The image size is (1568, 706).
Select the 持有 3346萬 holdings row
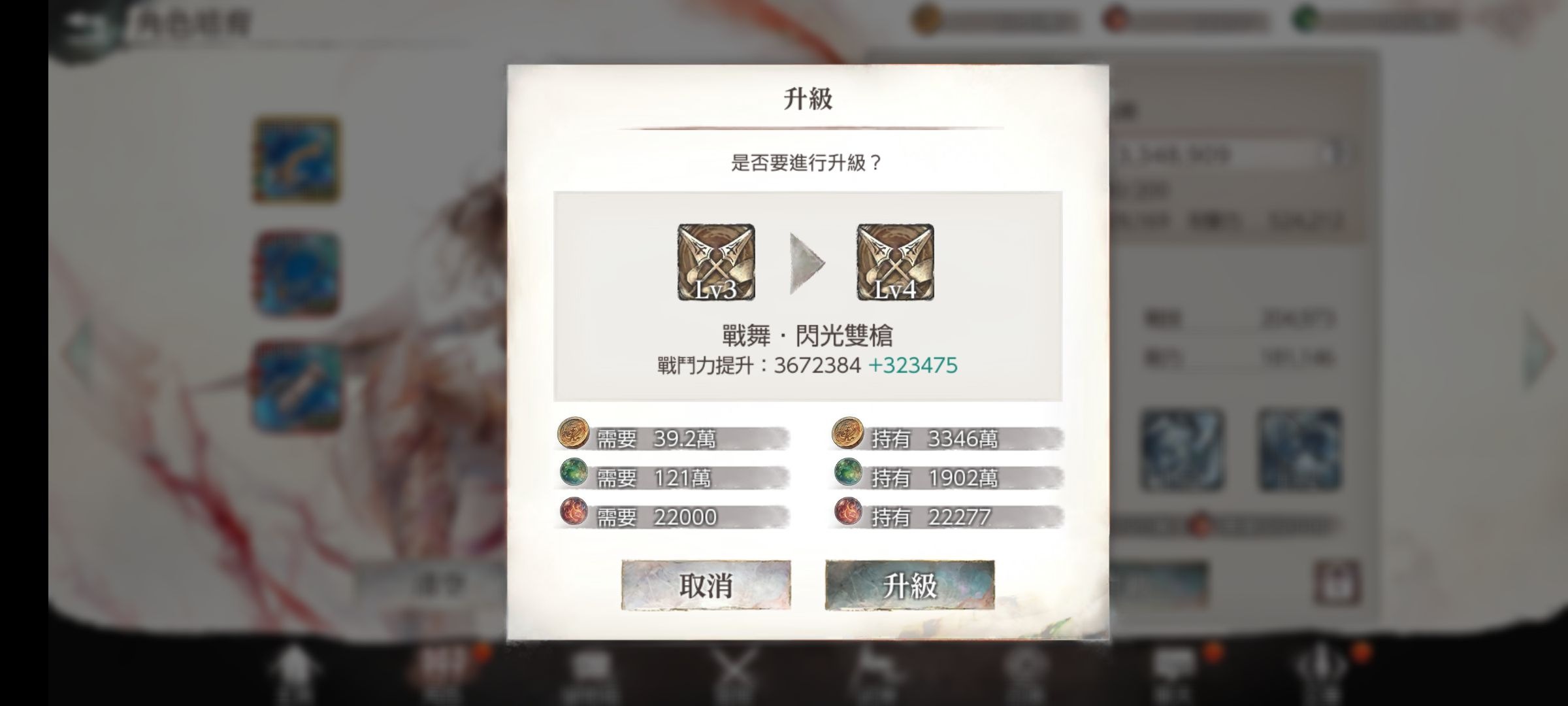pyautogui.click(x=947, y=438)
